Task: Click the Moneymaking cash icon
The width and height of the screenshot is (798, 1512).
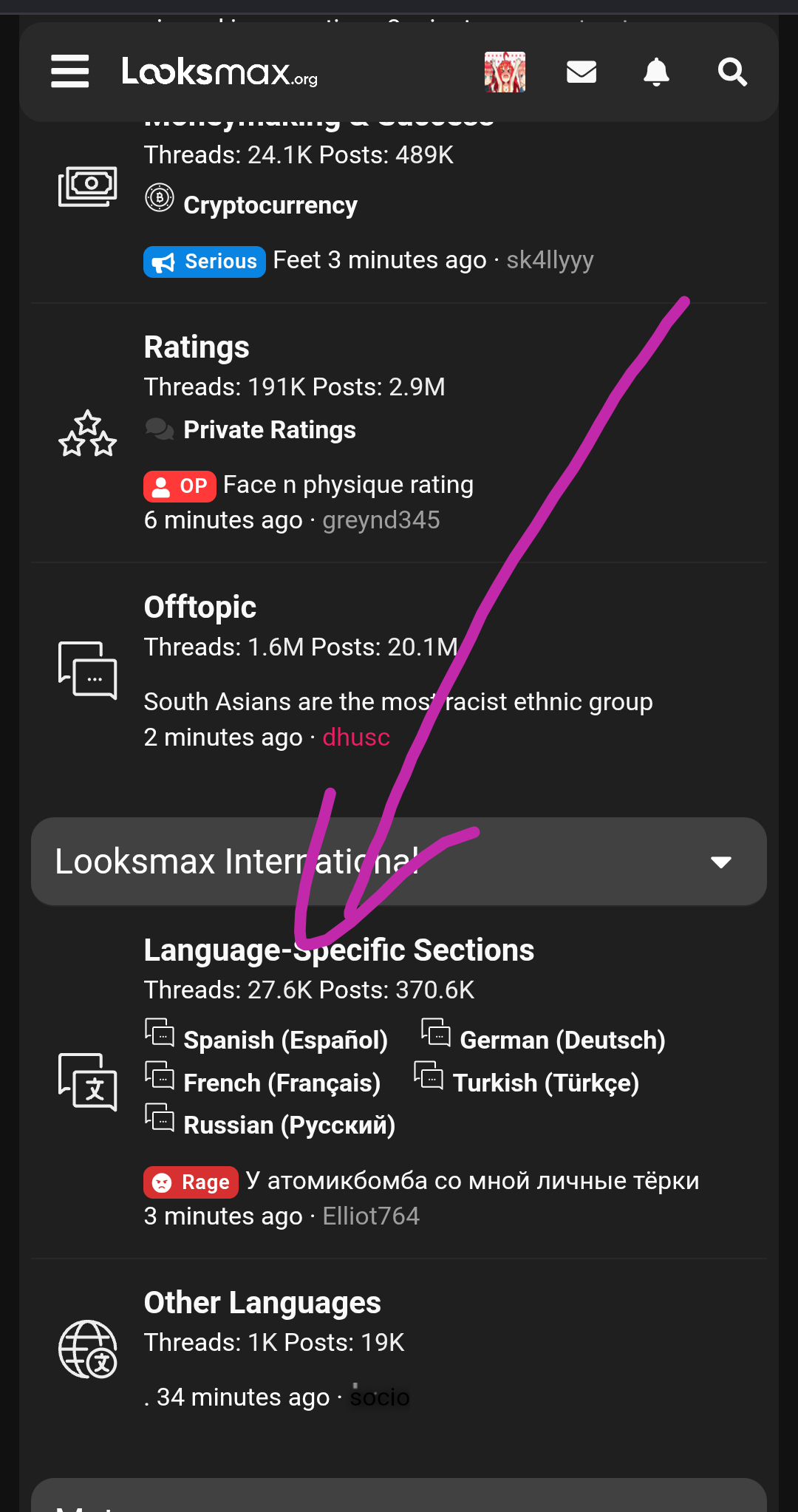Action: click(x=88, y=186)
